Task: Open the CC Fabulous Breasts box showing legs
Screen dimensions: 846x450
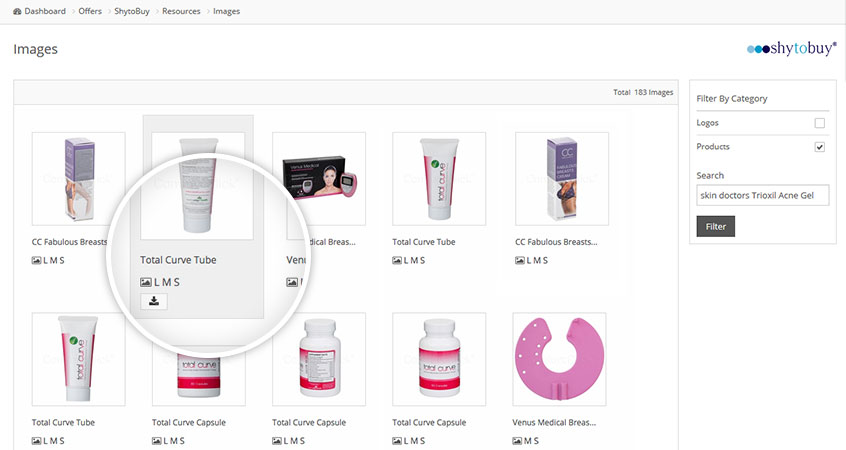Action: [x=79, y=179]
